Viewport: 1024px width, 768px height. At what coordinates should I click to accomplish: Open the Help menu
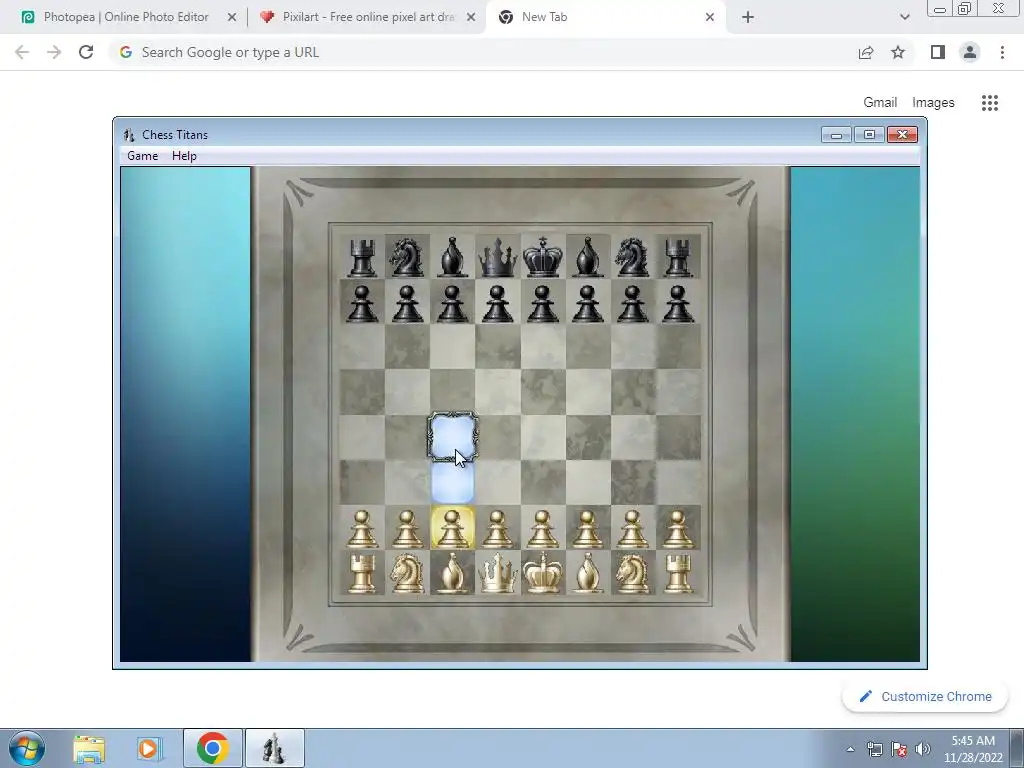(184, 155)
